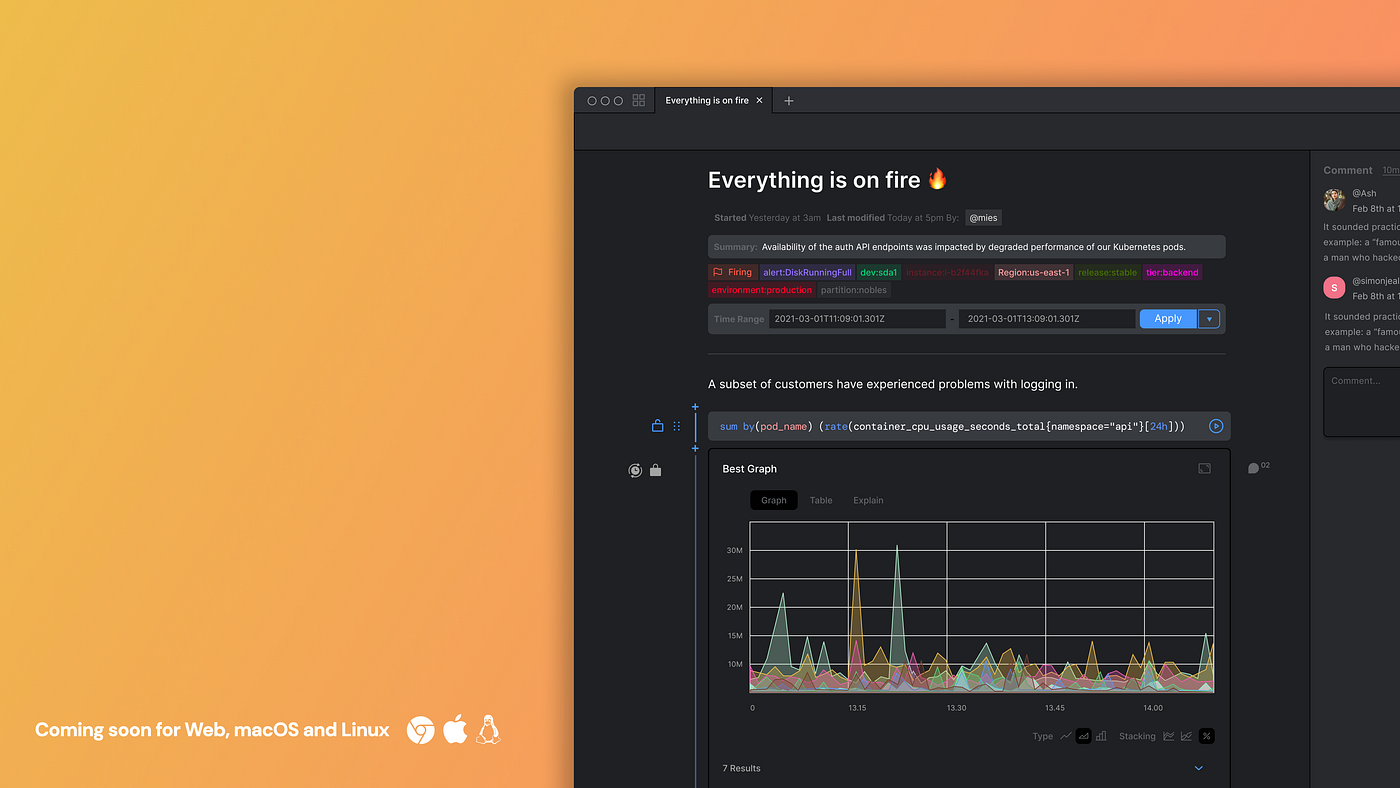The image size is (1400, 788).
Task: Toggle the blue unlock icon for query cell
Action: point(657,426)
